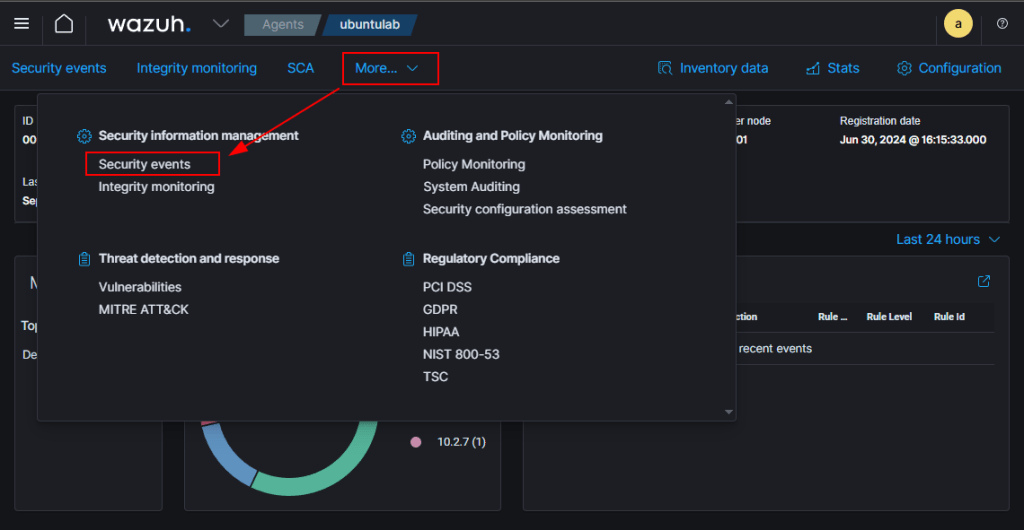Open agent Configuration
Viewport: 1024px width, 530px height.
pos(949,68)
